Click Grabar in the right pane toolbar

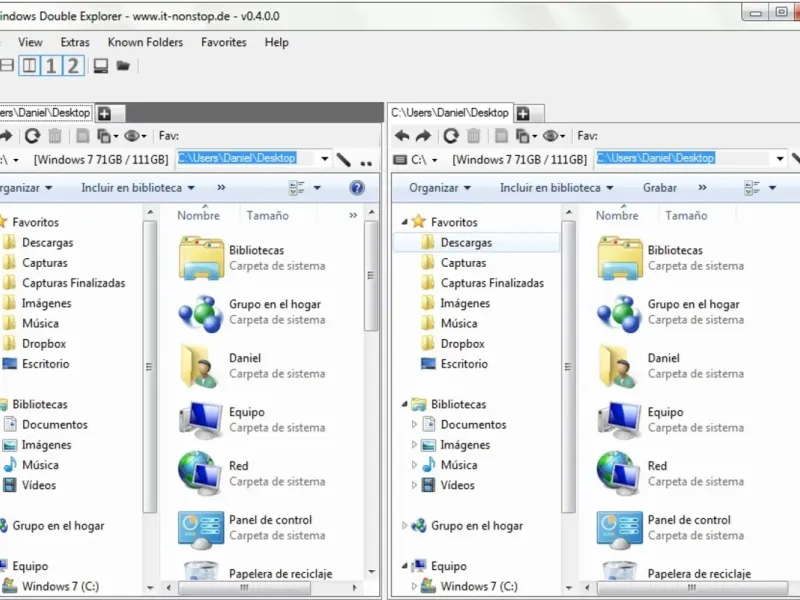click(x=660, y=188)
